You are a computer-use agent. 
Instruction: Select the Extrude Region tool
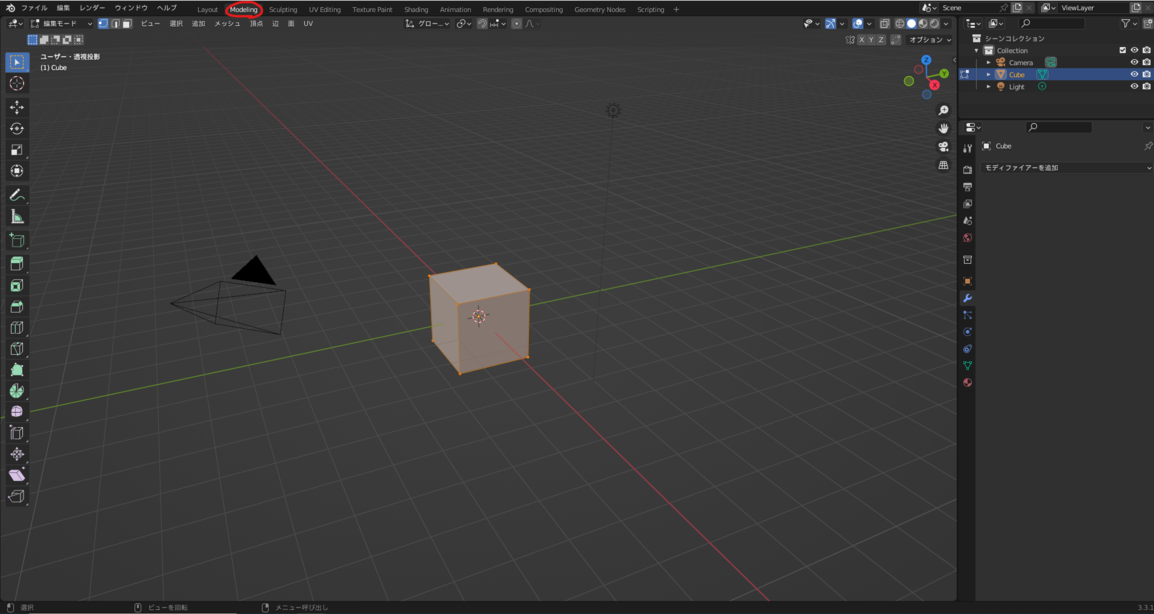pos(16,264)
